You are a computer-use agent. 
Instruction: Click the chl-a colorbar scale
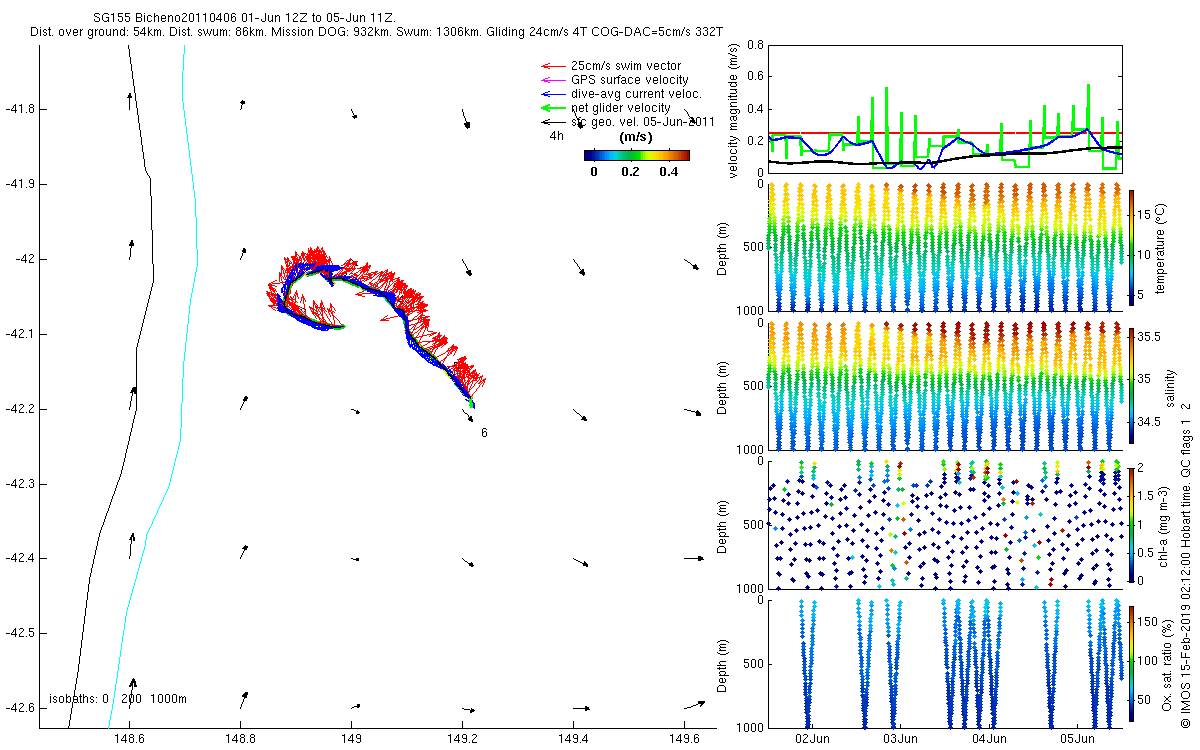tap(1131, 523)
